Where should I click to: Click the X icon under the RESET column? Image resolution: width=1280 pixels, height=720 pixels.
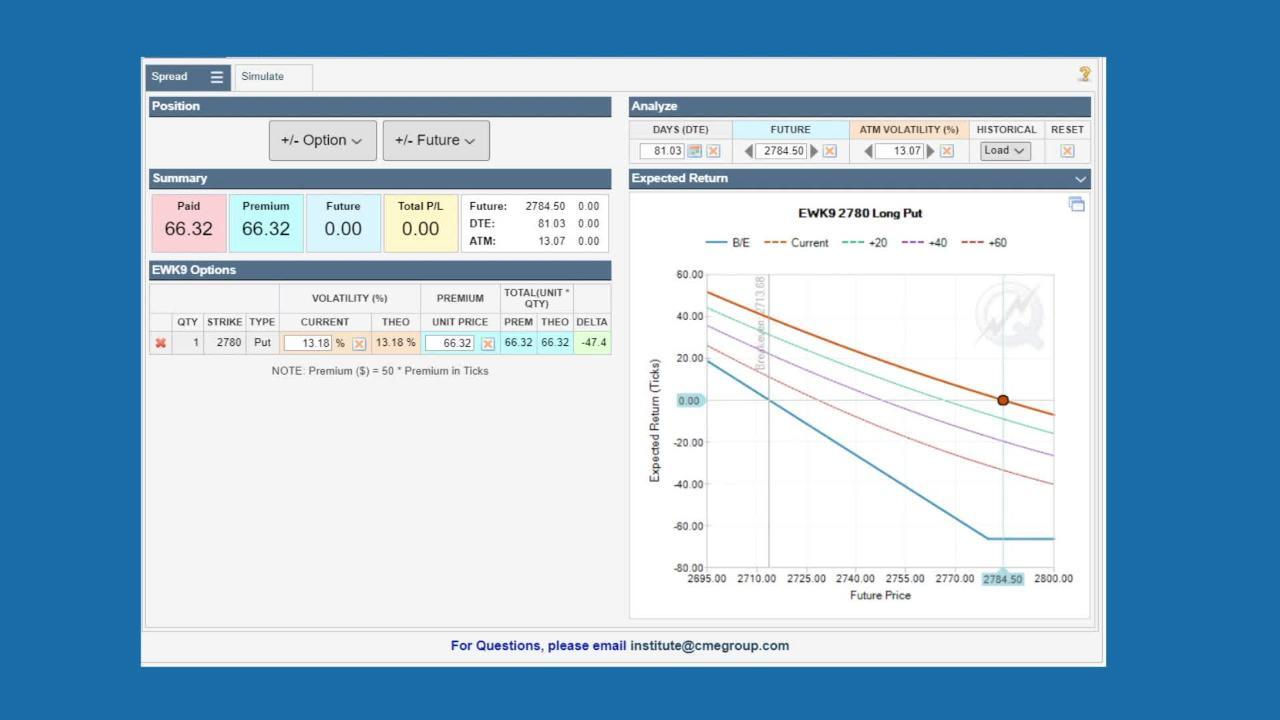pyautogui.click(x=1067, y=151)
